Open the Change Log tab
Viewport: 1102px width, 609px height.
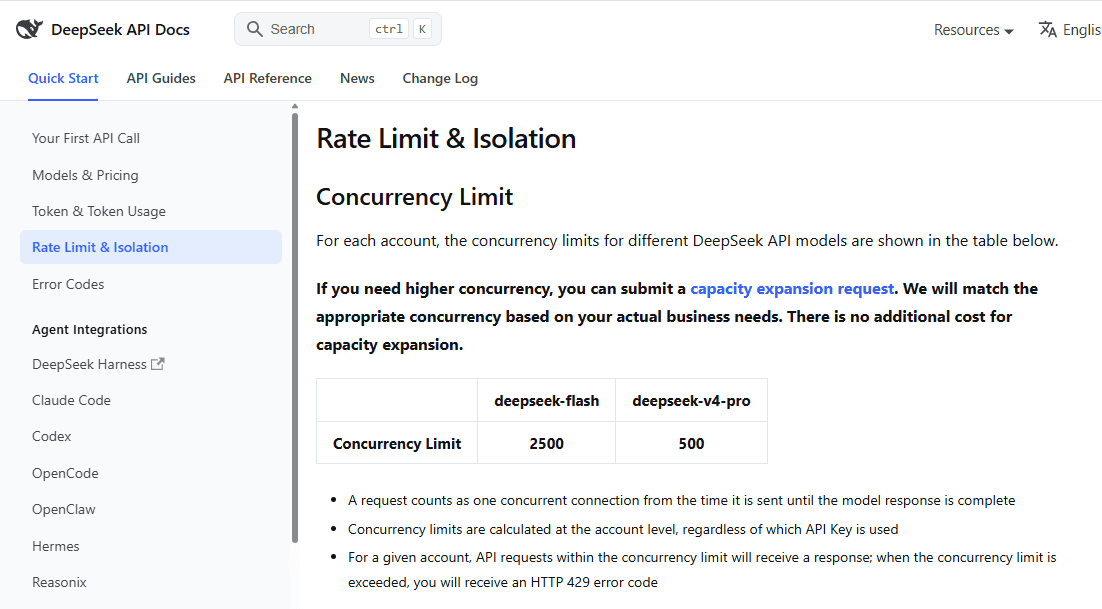[440, 78]
